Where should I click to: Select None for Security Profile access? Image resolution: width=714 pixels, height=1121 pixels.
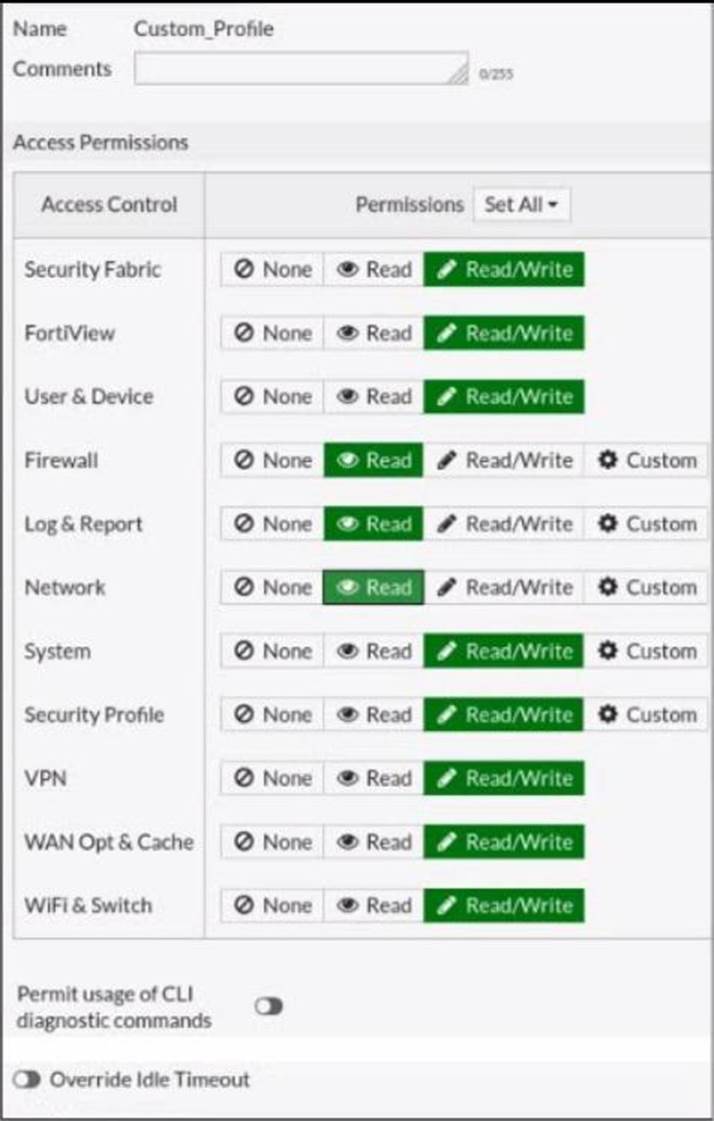pyautogui.click(x=272, y=715)
